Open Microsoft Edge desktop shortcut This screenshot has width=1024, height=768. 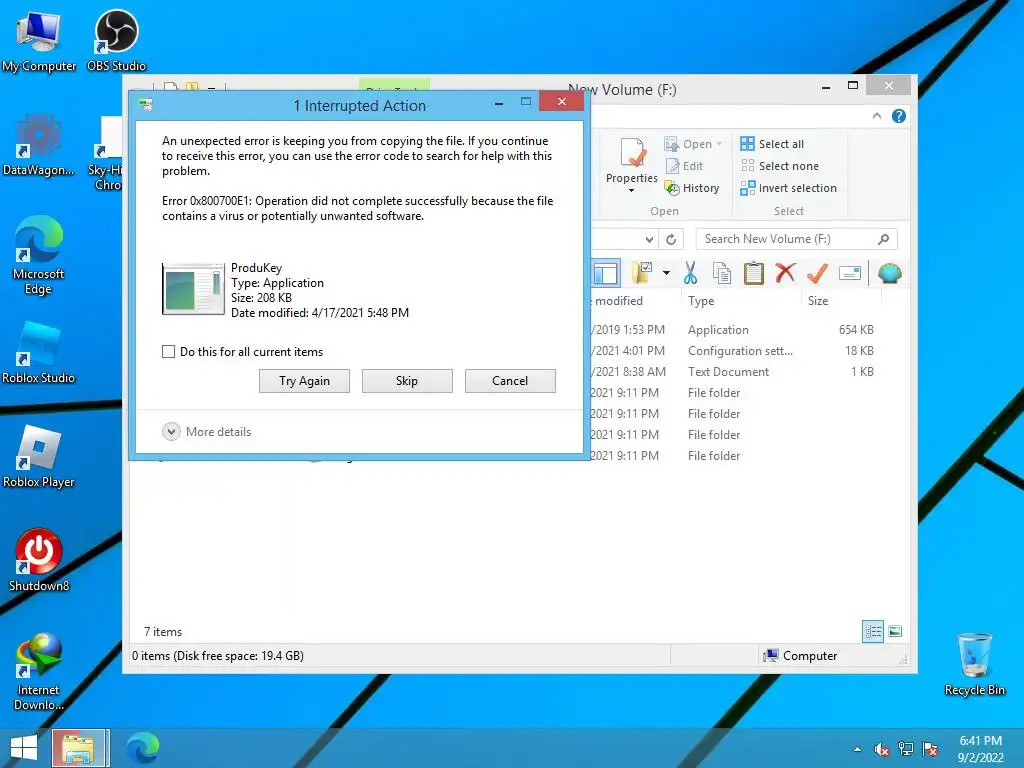[x=39, y=255]
